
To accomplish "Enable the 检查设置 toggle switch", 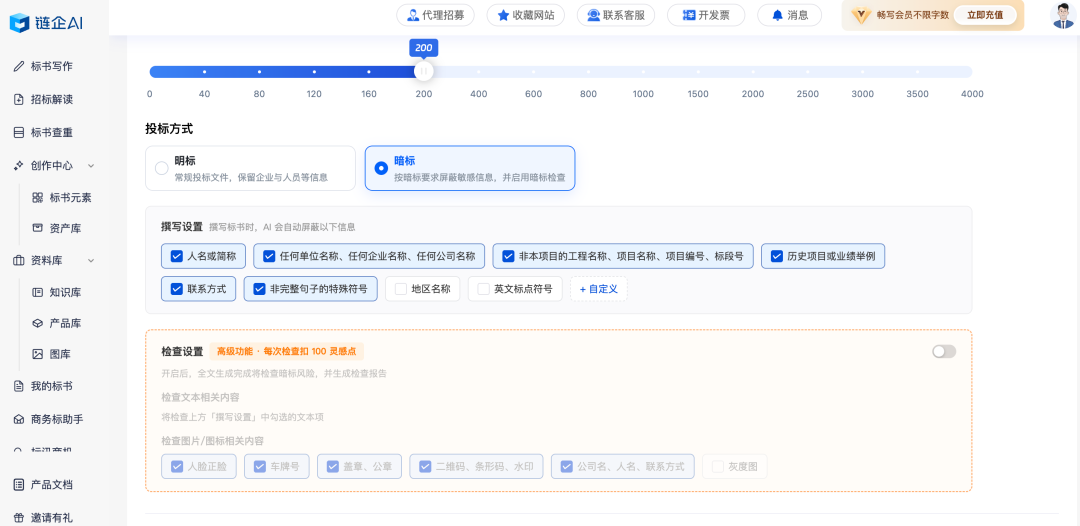I will [944, 352].
